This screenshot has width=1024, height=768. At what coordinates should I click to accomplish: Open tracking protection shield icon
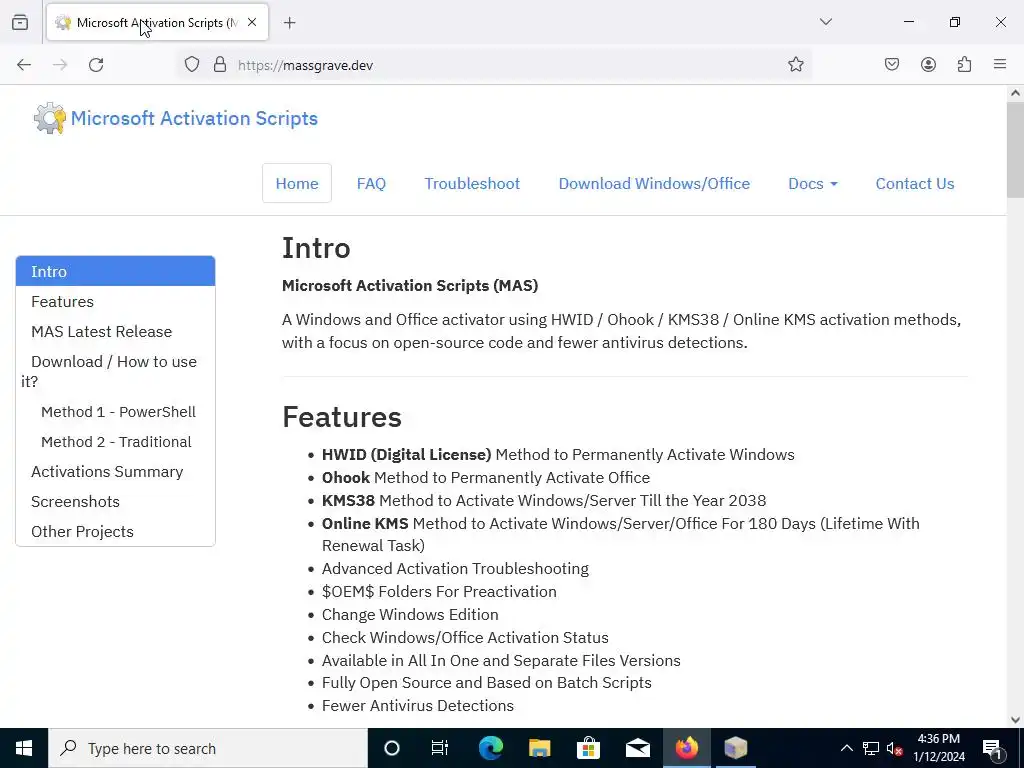191,65
